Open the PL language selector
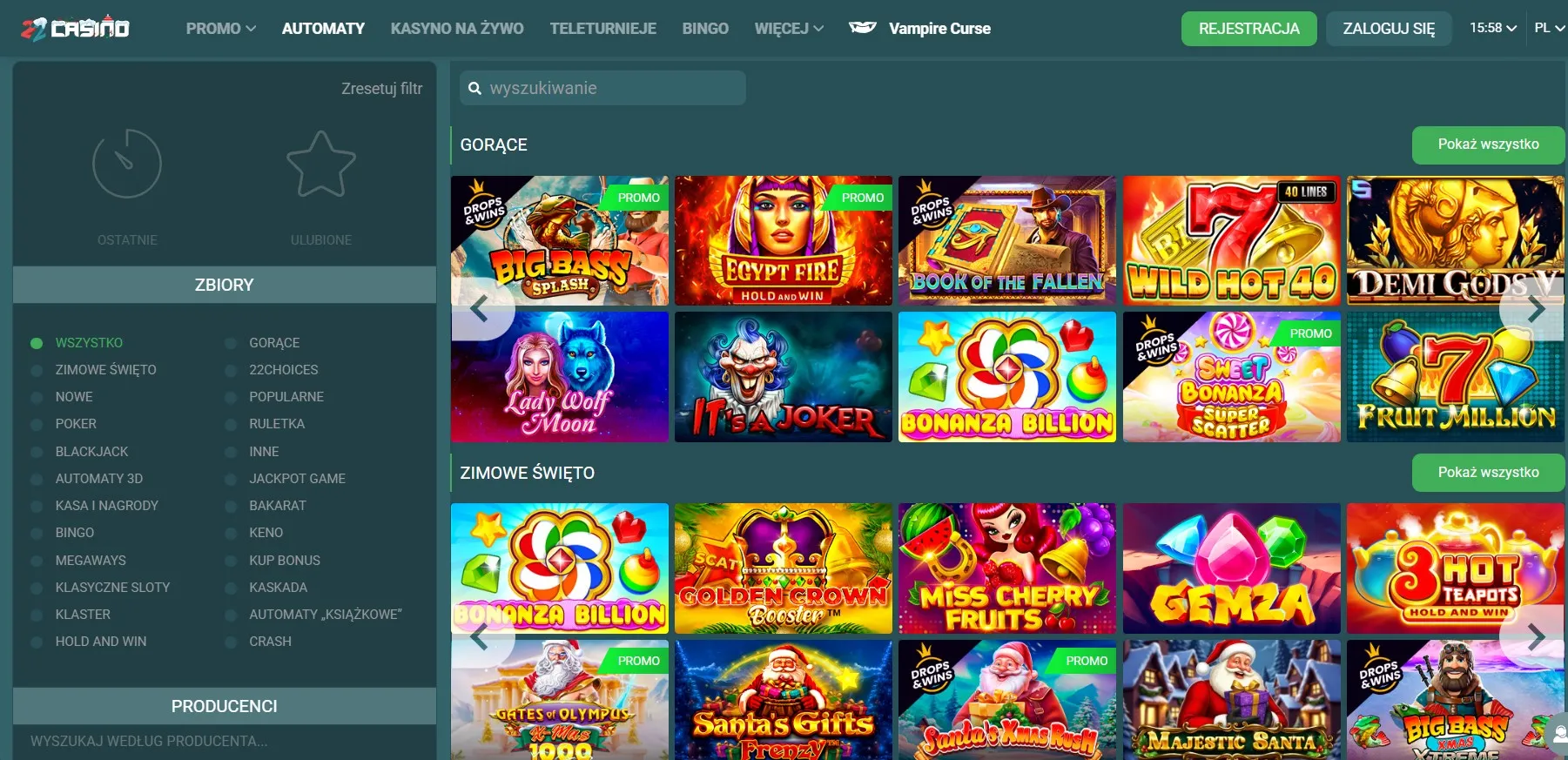 (x=1549, y=28)
